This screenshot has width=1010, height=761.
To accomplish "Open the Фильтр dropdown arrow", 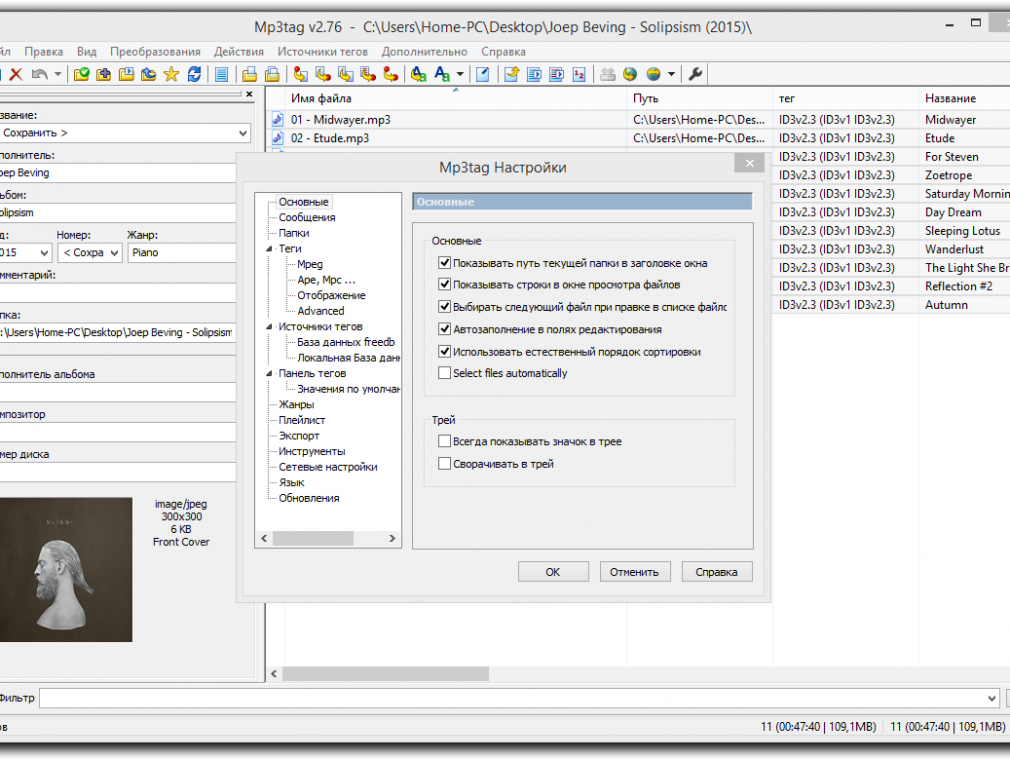I will (992, 698).
